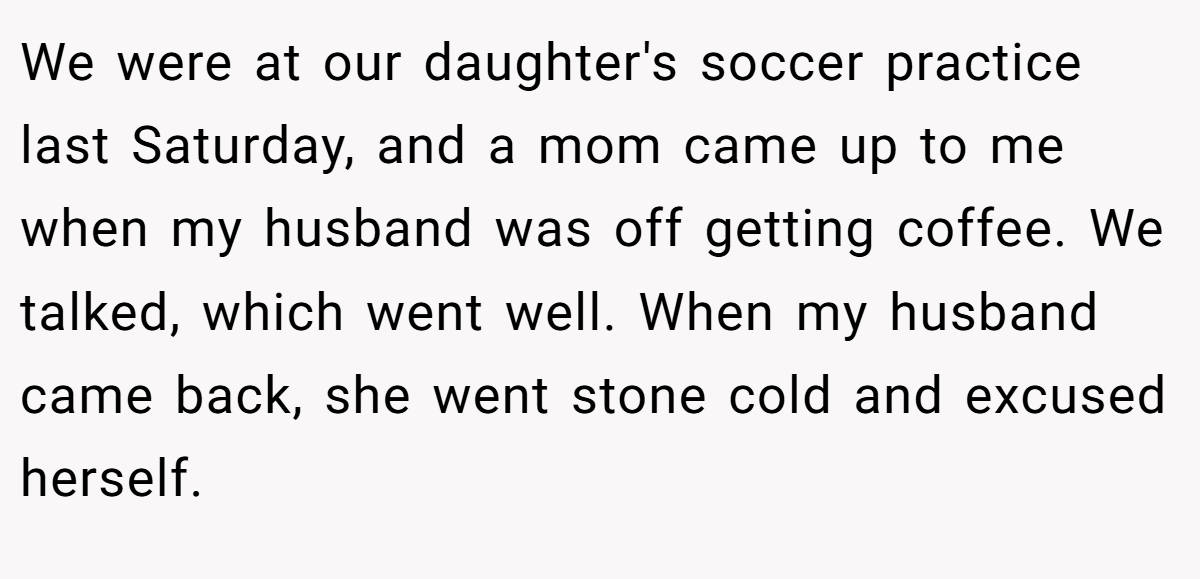Image resolution: width=1200 pixels, height=579 pixels.
Task: Click the word "off" before getting
Action: (646, 229)
